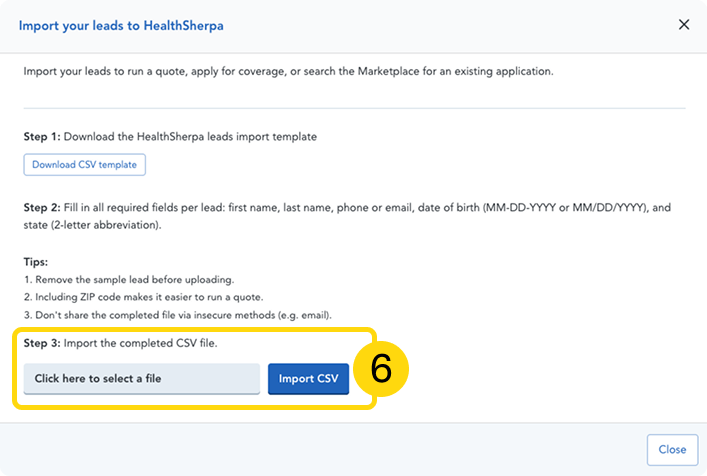707x476 pixels.
Task: Click the Close button at bottom
Action: tap(672, 449)
